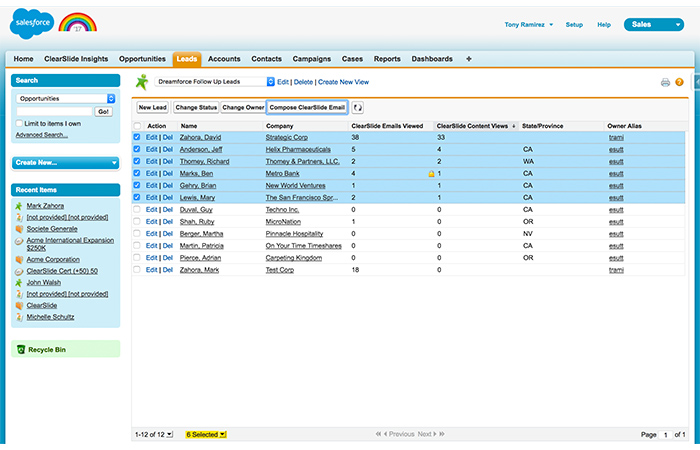
Task: Click the Create New View link
Action: 343,82
